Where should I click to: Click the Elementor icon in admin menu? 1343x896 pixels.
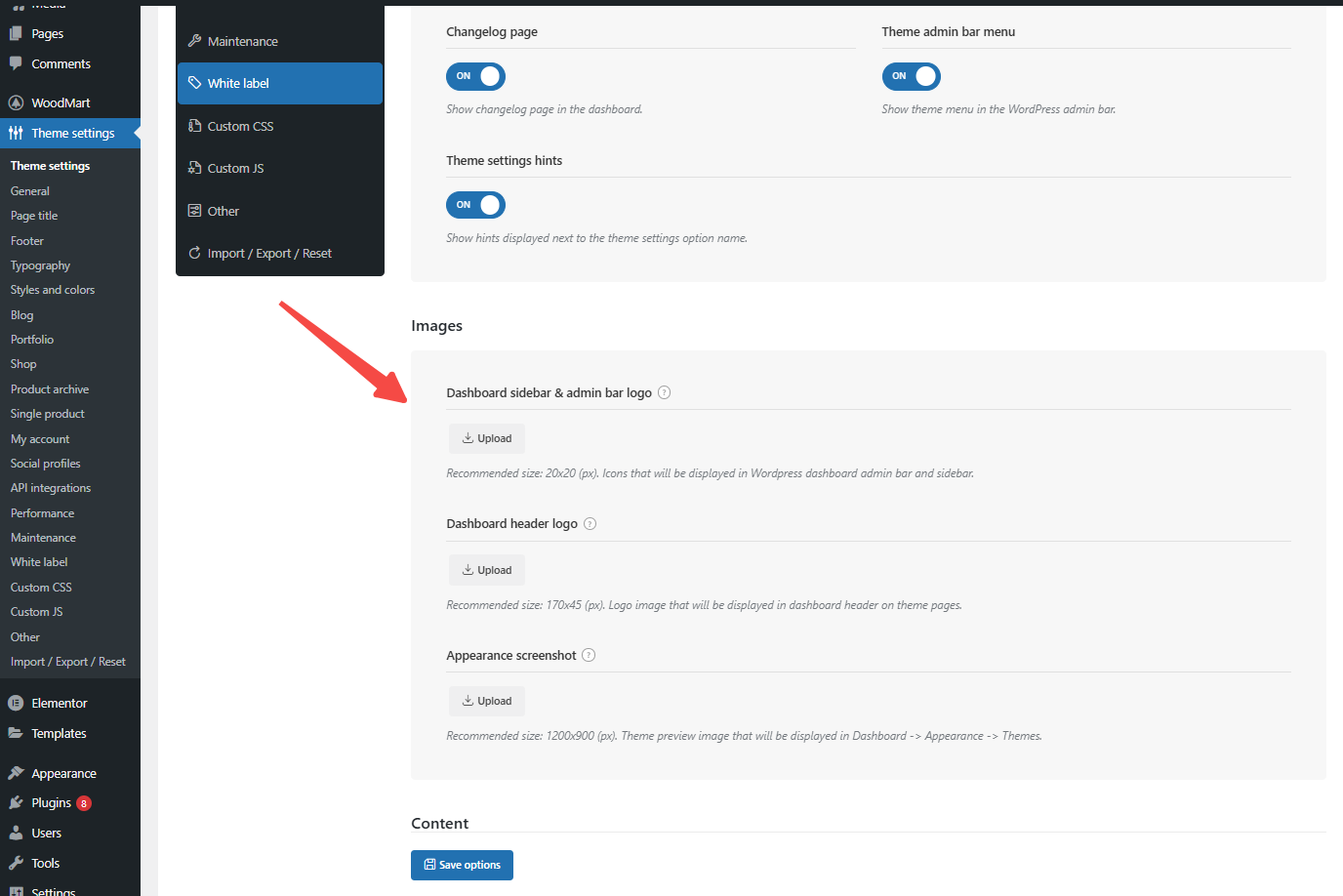pos(16,703)
